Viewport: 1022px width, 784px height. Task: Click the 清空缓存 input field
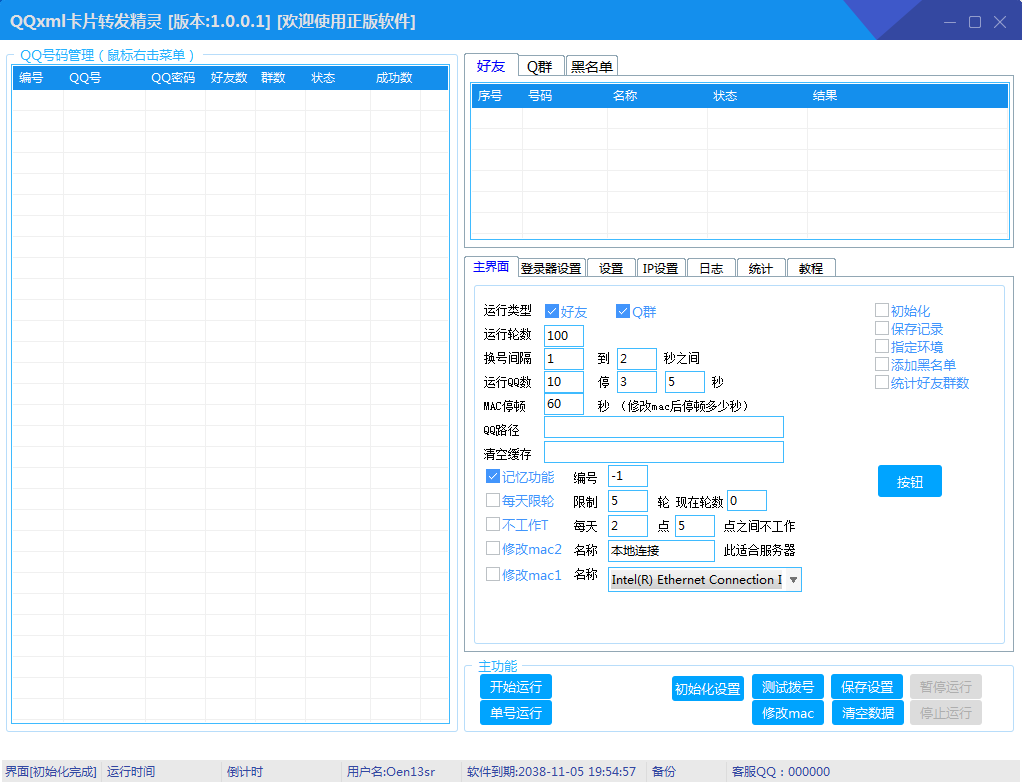coord(664,452)
